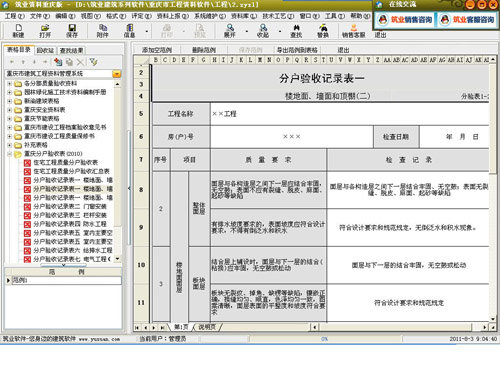The image size is (500, 375).
Task: Select 分户验收记录表二 门窗安装
Action: 70,206
